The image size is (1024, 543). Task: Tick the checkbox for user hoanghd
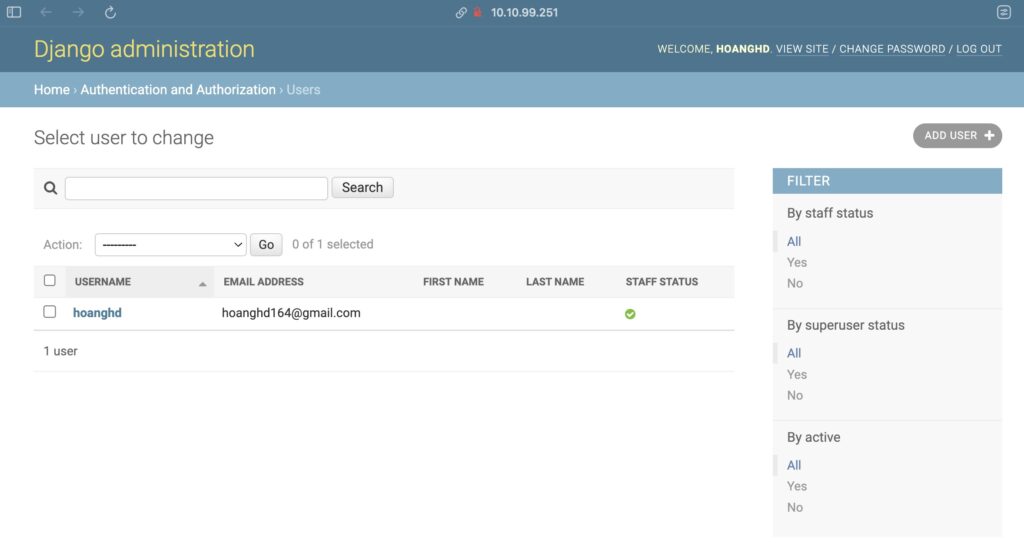click(50, 312)
